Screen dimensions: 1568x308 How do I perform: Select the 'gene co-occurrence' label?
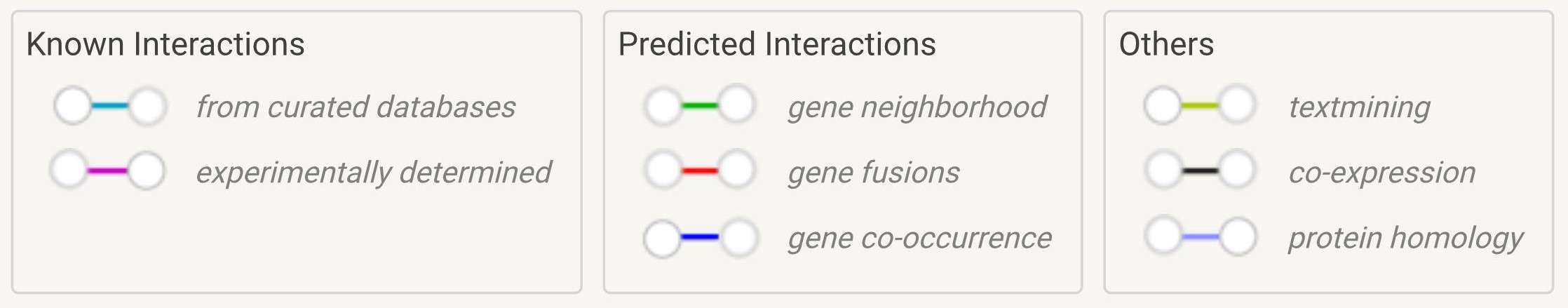pos(919,238)
